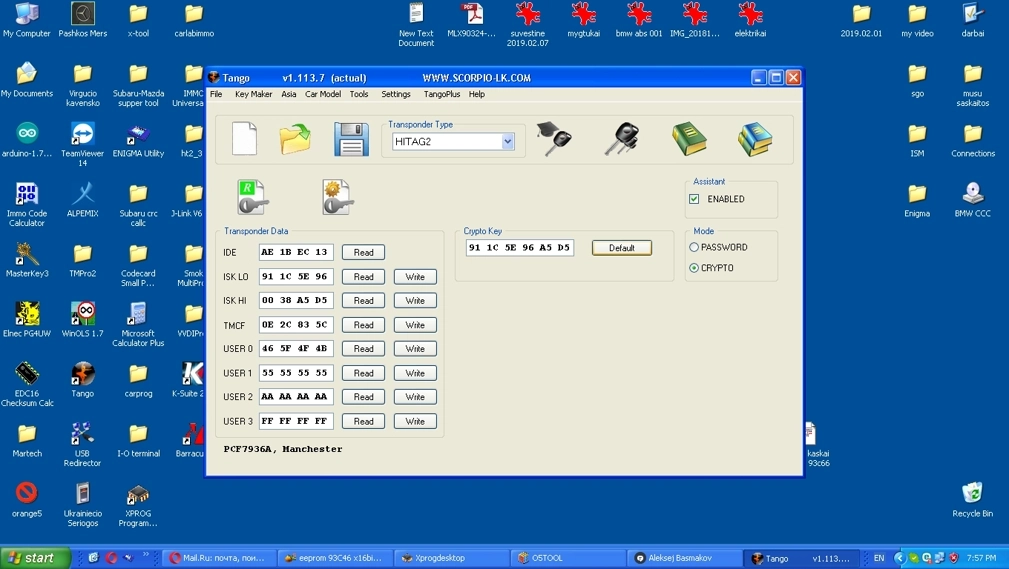
Task: Open the Help menu
Action: (477, 94)
